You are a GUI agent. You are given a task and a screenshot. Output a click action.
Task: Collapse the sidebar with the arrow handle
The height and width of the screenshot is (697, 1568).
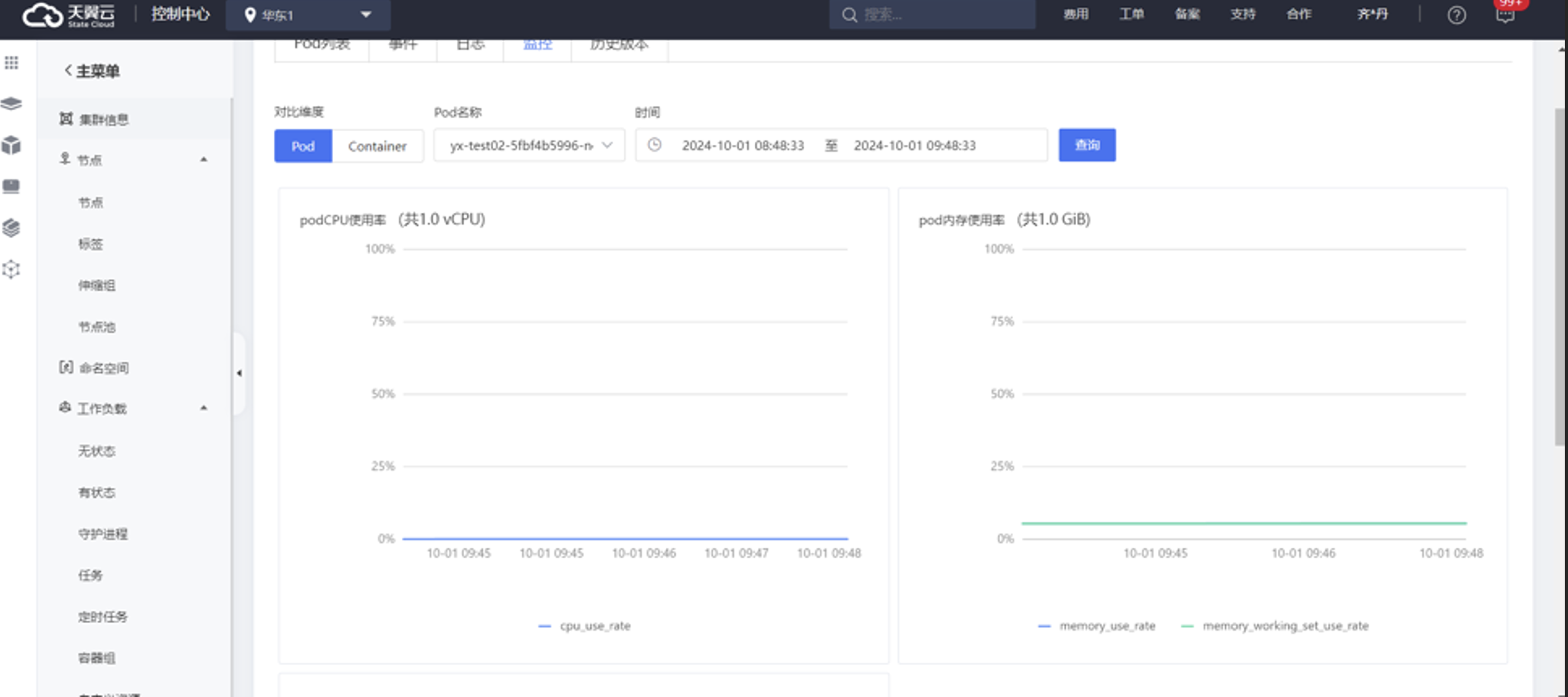coord(239,373)
